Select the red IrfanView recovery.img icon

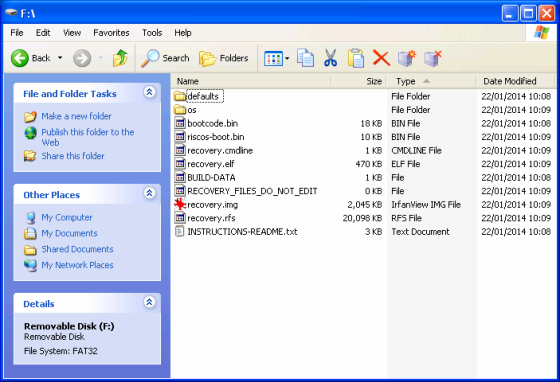pos(180,205)
